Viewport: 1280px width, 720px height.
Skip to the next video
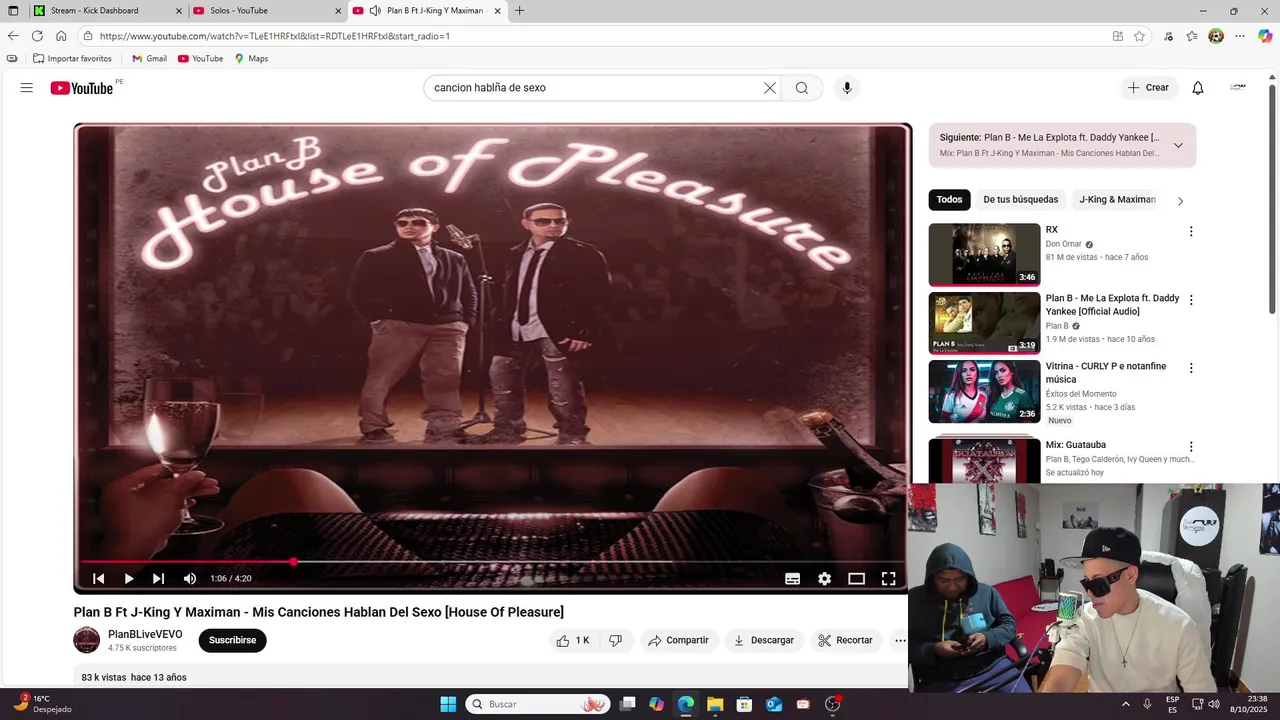pos(158,579)
